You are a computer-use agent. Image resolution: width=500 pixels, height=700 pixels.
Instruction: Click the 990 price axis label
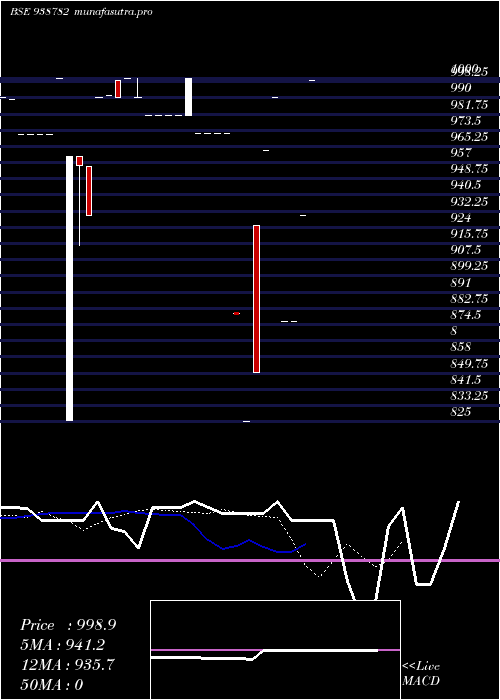point(461,88)
